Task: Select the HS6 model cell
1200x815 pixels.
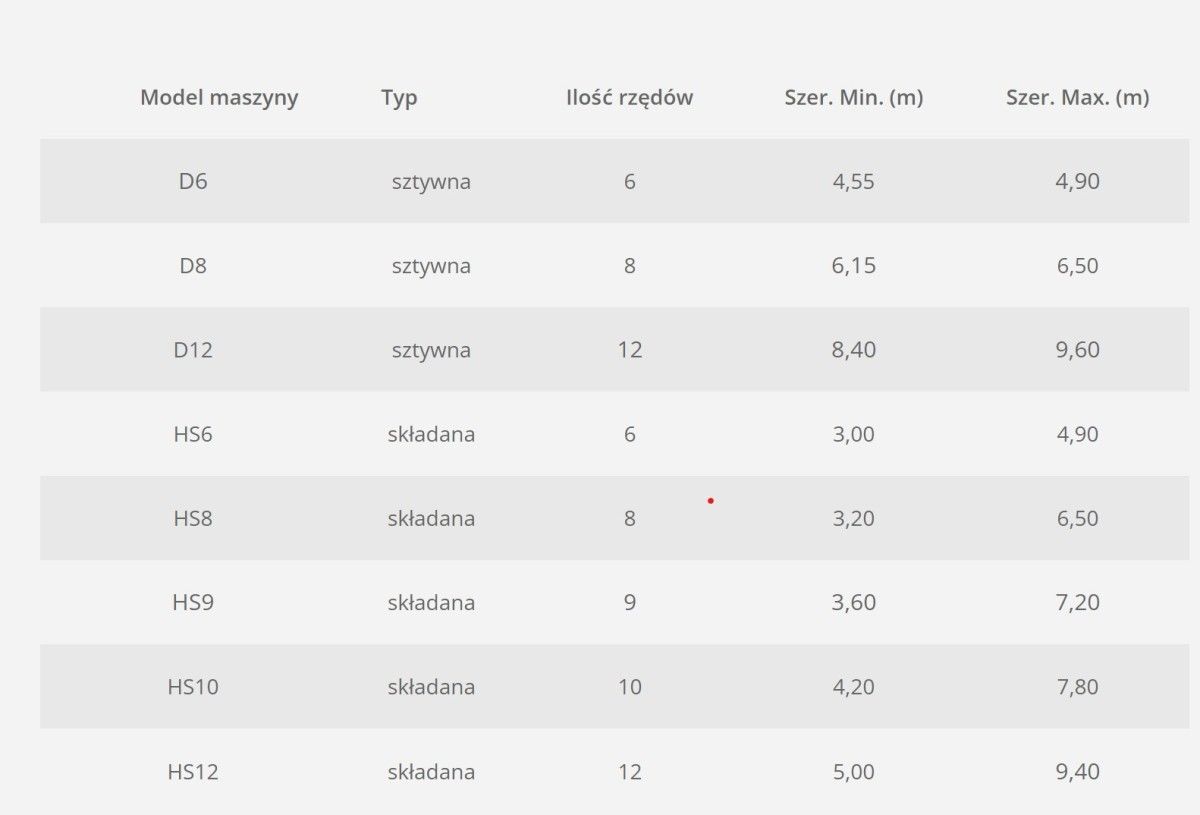Action: click(x=193, y=434)
